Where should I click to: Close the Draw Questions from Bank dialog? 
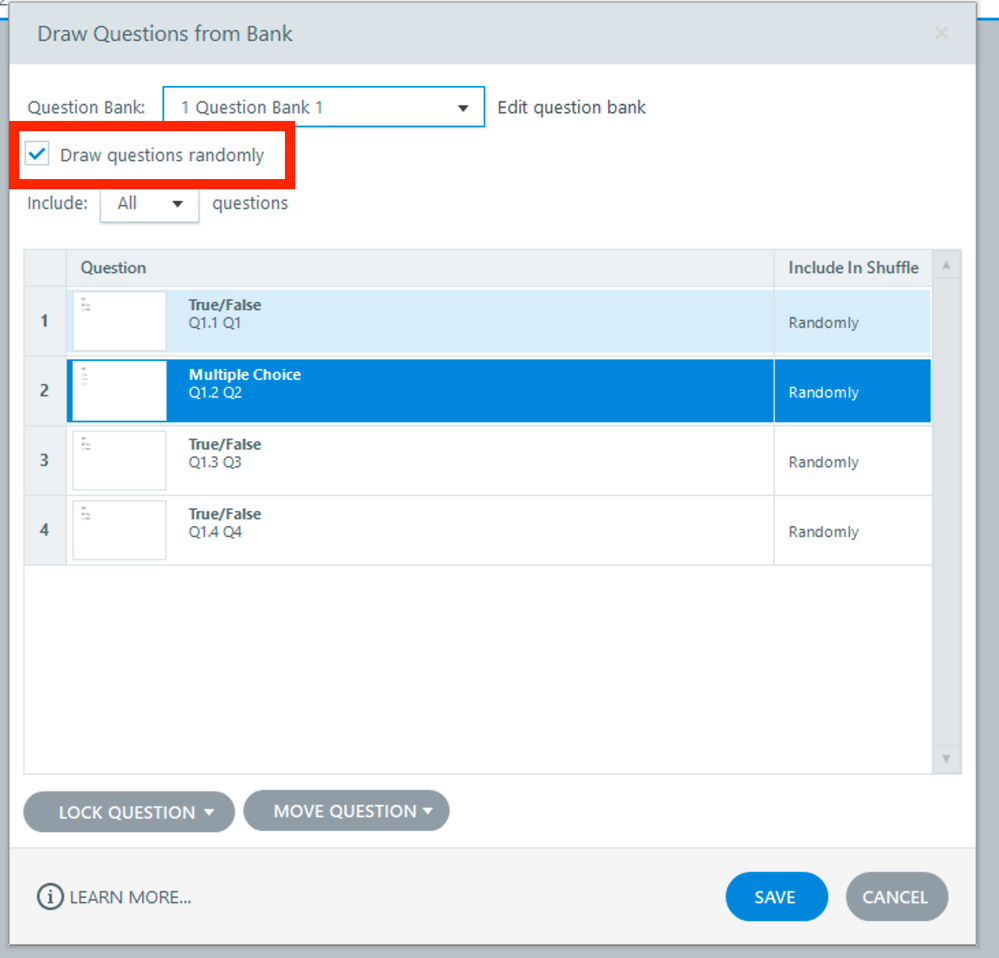pyautogui.click(x=941, y=33)
